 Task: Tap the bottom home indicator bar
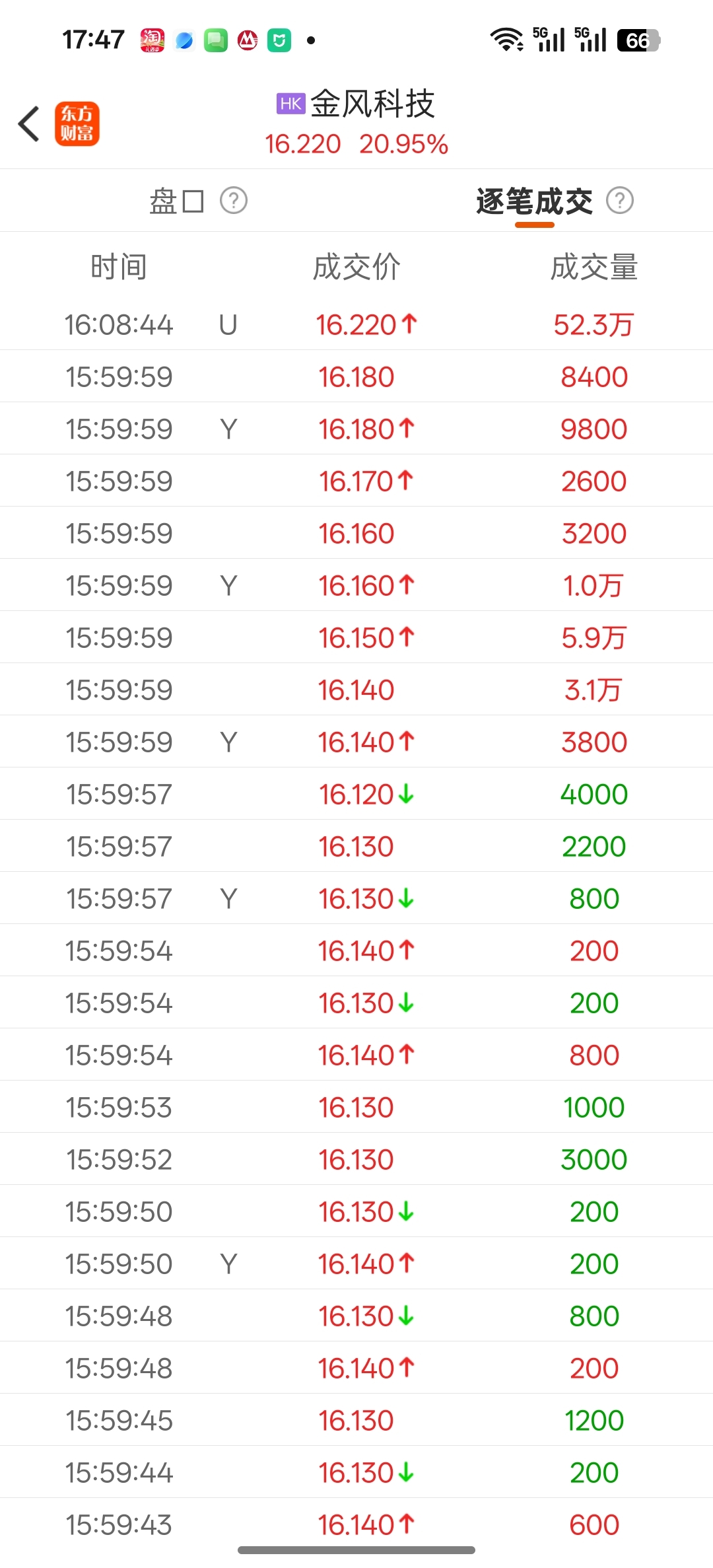356,1550
